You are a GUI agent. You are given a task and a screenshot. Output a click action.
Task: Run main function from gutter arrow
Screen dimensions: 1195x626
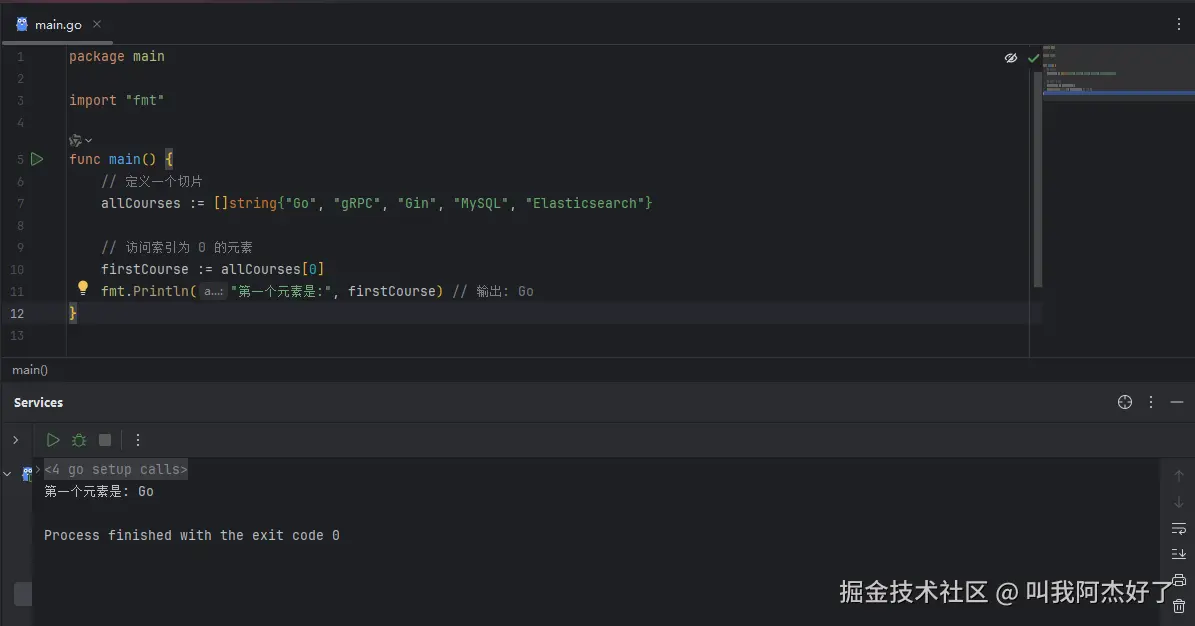pos(37,159)
